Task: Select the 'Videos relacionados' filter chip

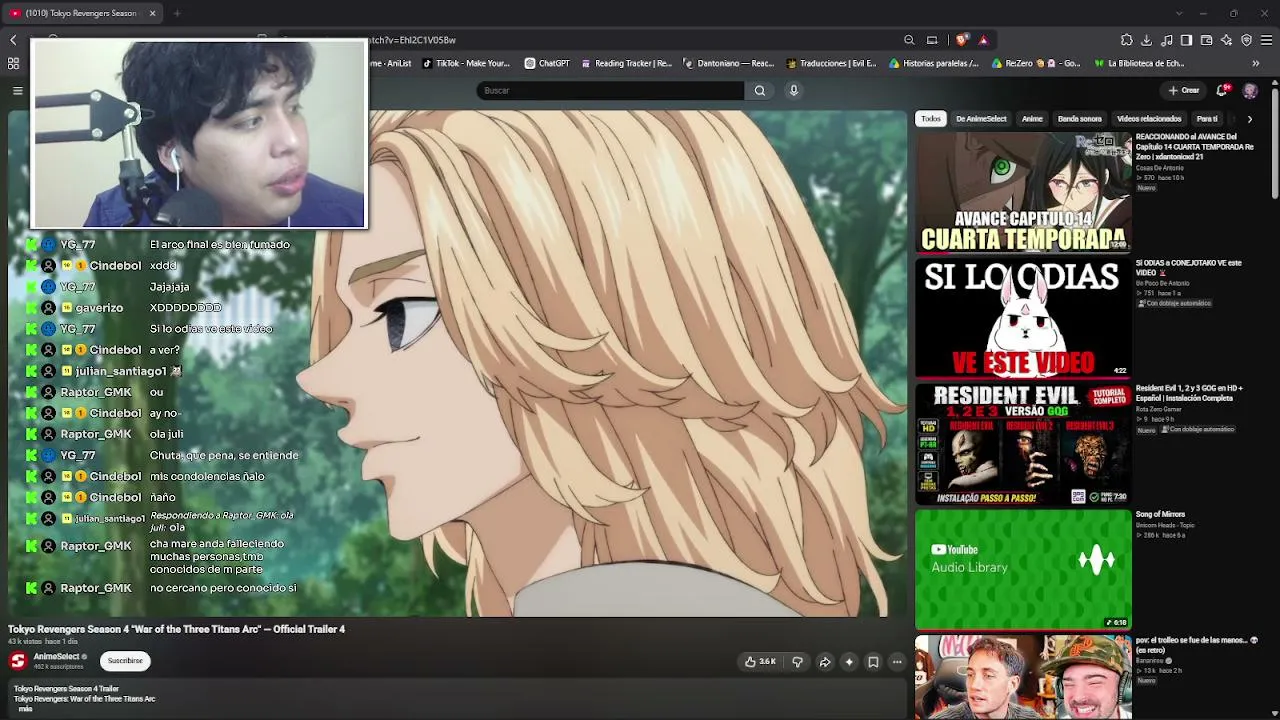Action: [x=1149, y=118]
